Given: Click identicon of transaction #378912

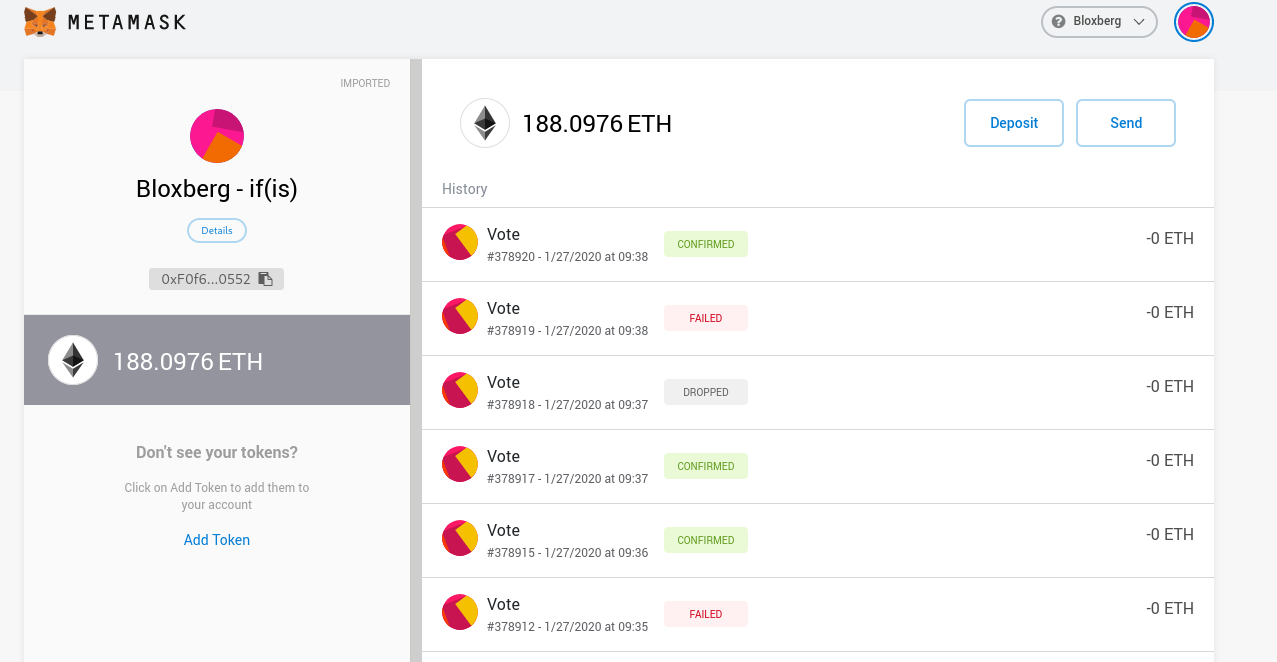Looking at the screenshot, I should coord(460,612).
